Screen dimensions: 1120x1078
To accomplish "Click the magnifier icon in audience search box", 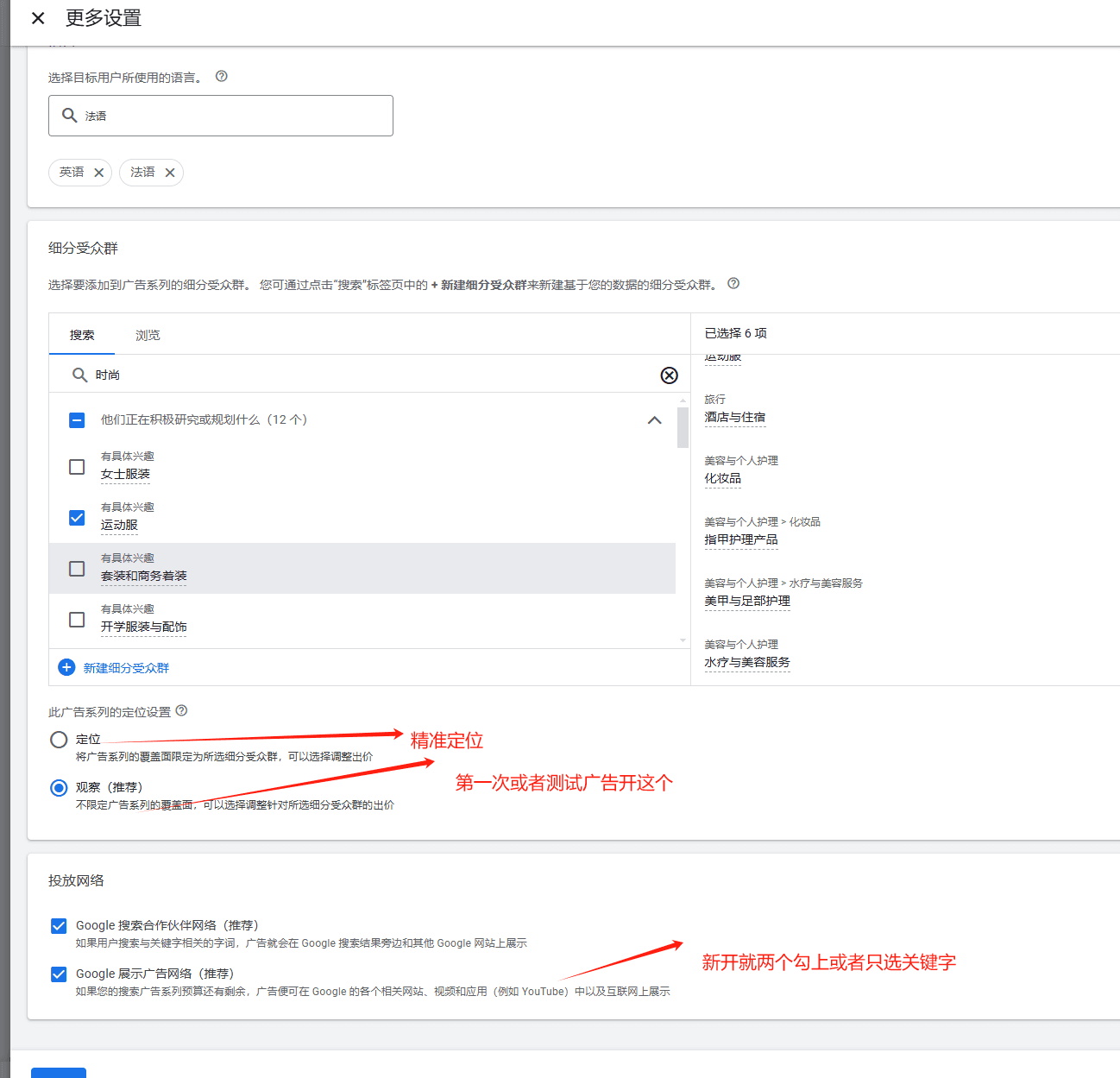I will point(79,375).
